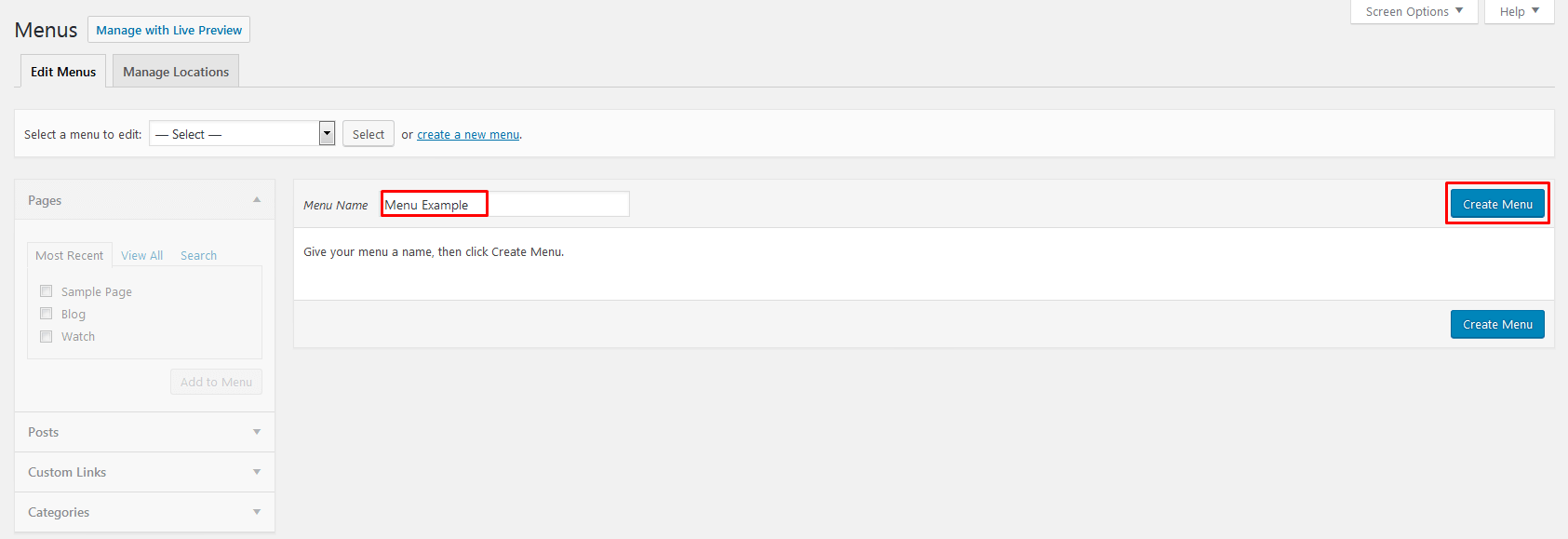This screenshot has width=1568, height=539.
Task: Click into the Menu Name field
Action: click(x=505, y=204)
